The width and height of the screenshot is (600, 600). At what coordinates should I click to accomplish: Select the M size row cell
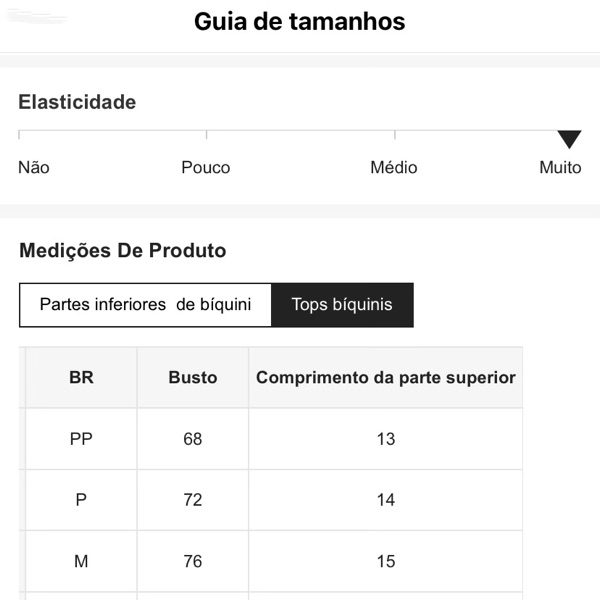[x=81, y=561]
